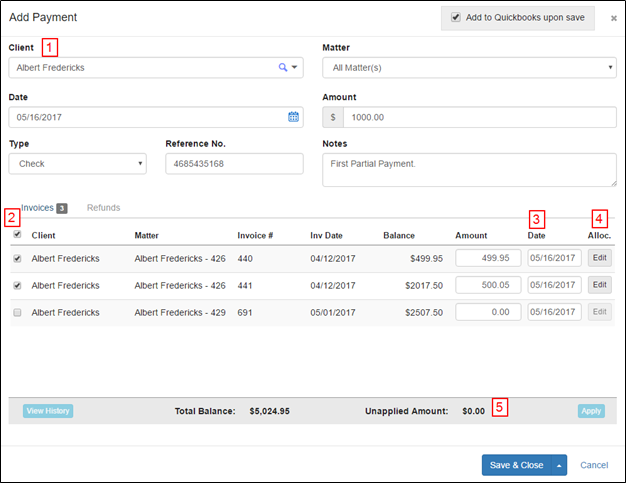
Task: Click balance $499.95 cell
Action: point(426,259)
